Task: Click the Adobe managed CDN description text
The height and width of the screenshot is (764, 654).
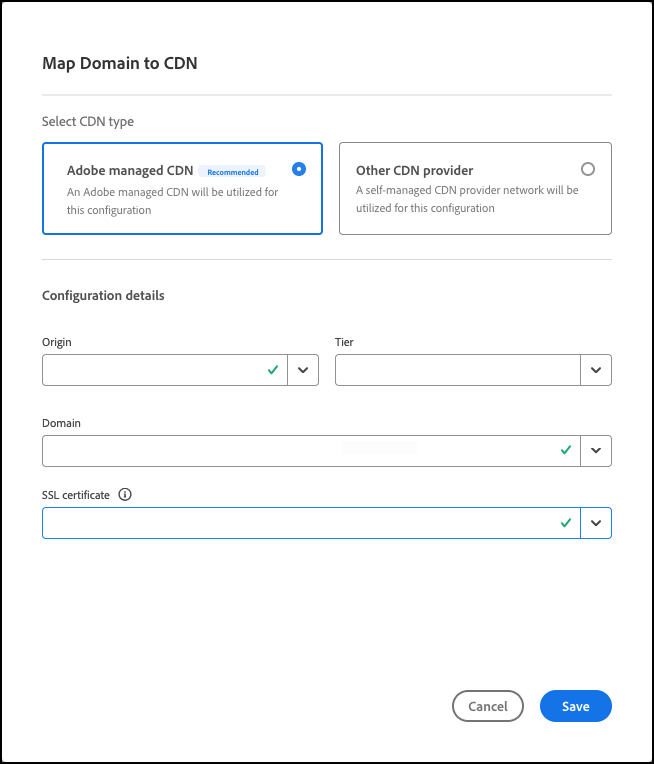Action: tap(172, 201)
